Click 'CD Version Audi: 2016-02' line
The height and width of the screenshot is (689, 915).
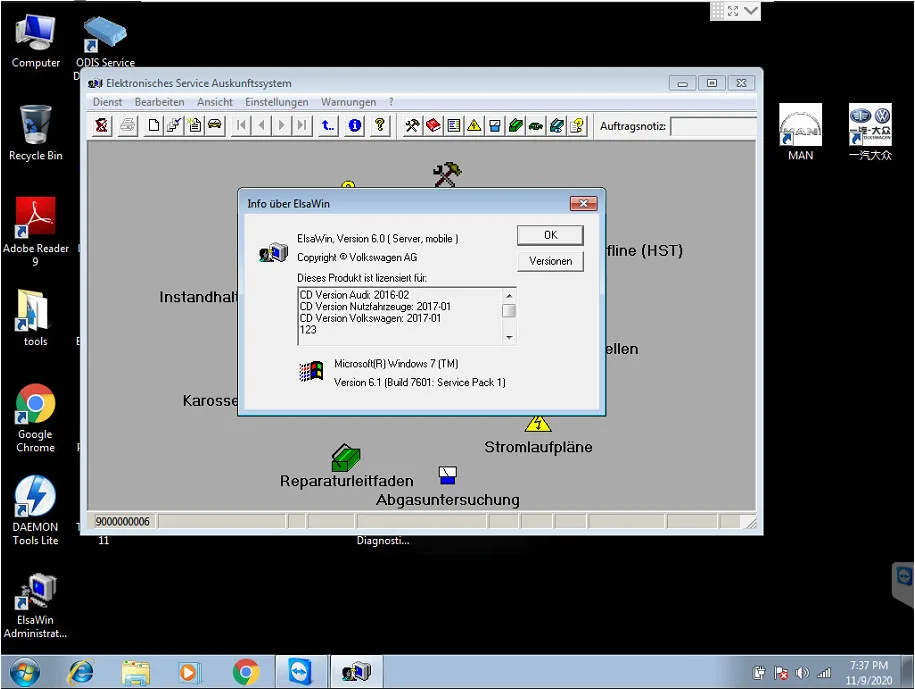354,295
